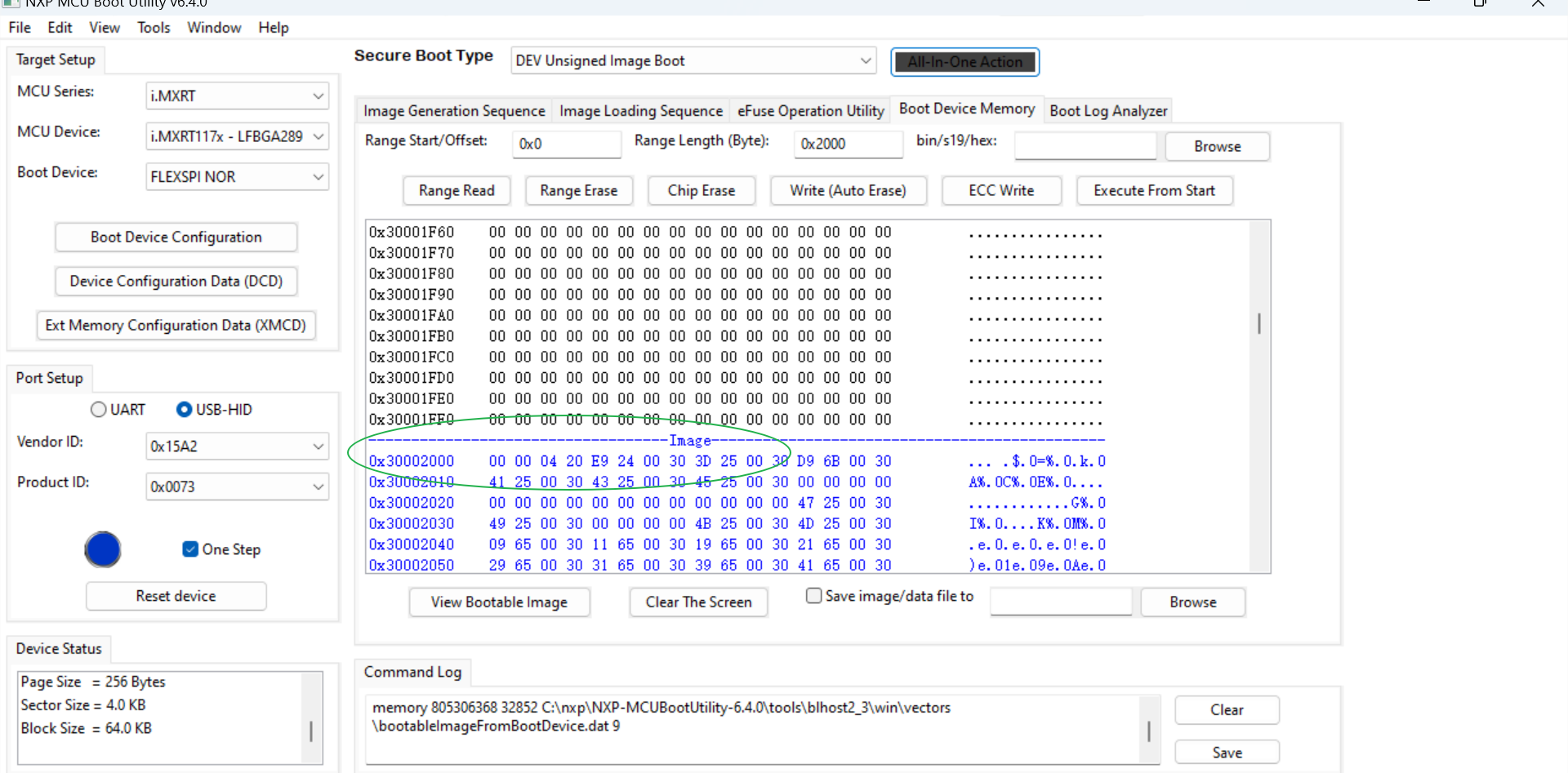Click Execute From Start
1568x773 pixels.
tap(1154, 190)
